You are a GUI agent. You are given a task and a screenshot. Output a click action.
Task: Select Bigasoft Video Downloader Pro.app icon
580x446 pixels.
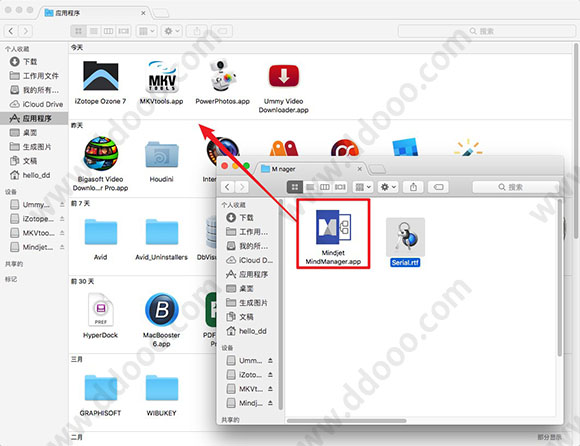(x=101, y=153)
